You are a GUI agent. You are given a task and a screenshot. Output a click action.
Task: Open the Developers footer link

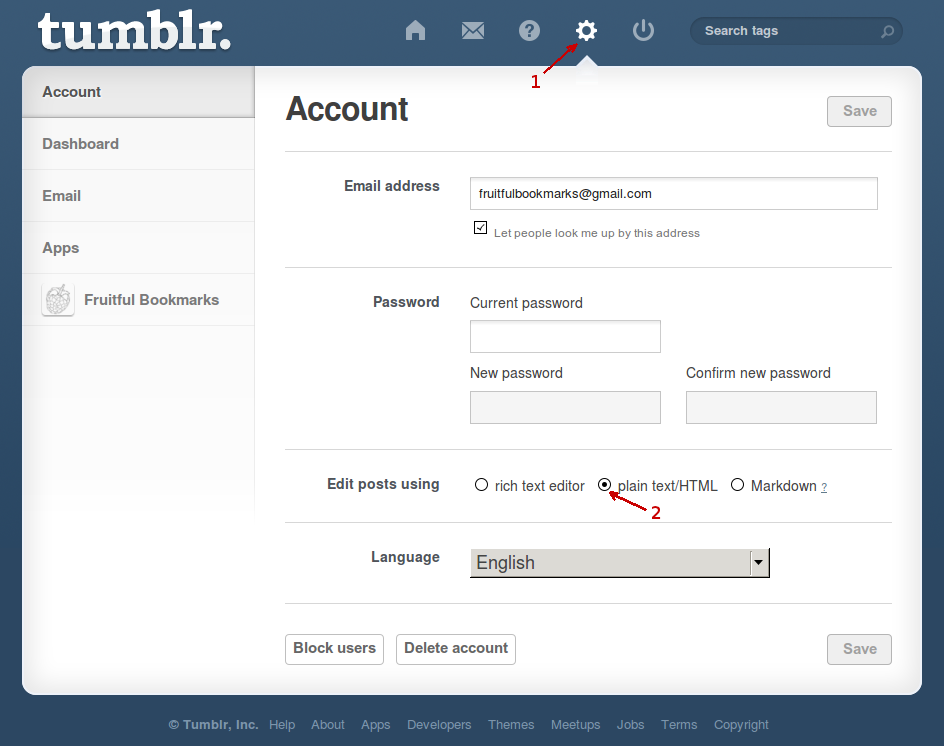pos(439,724)
